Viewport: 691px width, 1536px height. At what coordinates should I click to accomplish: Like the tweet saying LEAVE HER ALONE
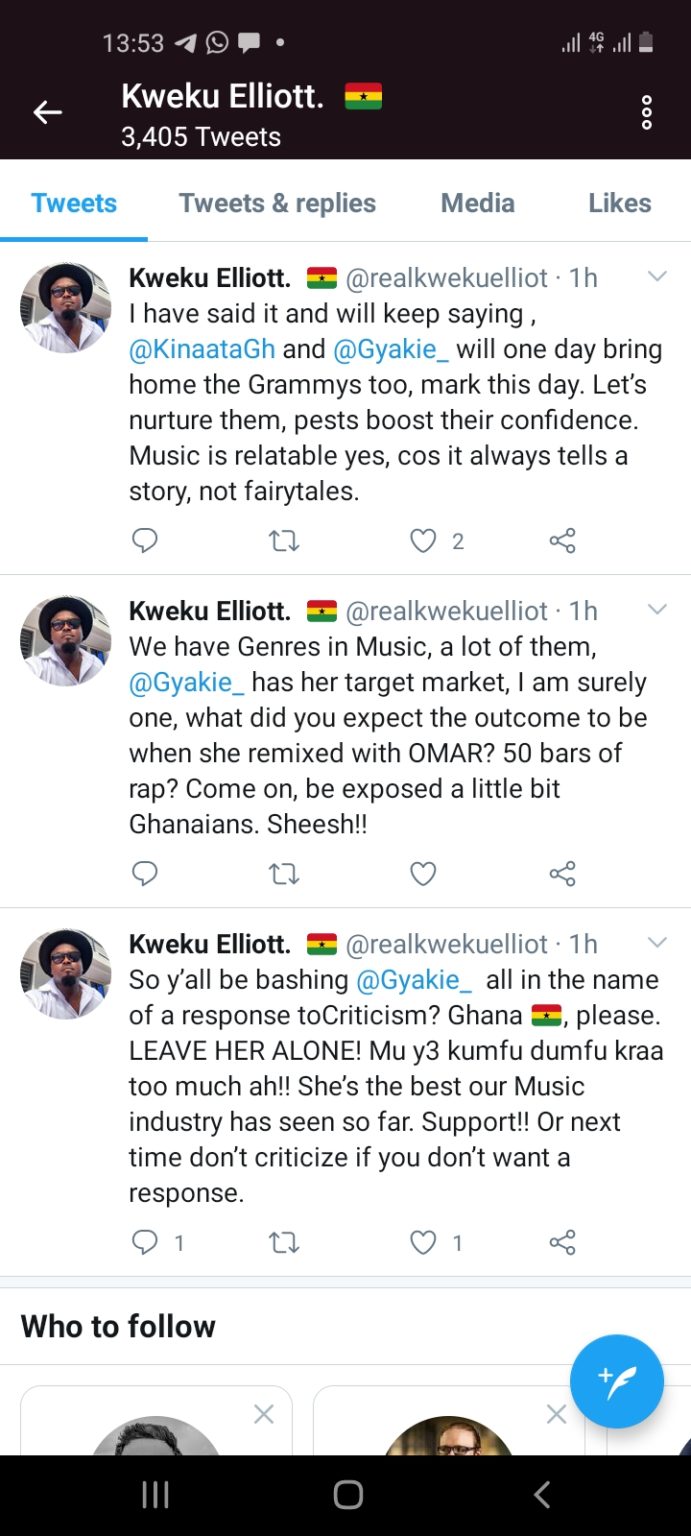click(422, 1242)
